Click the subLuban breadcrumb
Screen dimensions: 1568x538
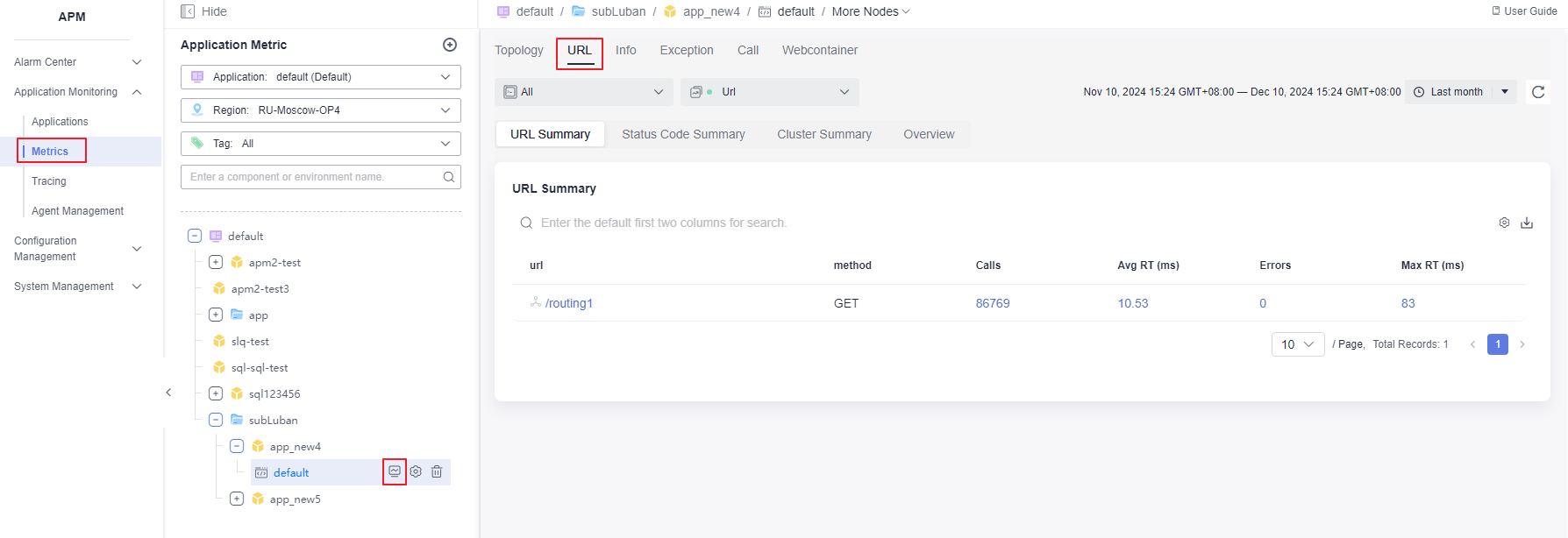[618, 11]
